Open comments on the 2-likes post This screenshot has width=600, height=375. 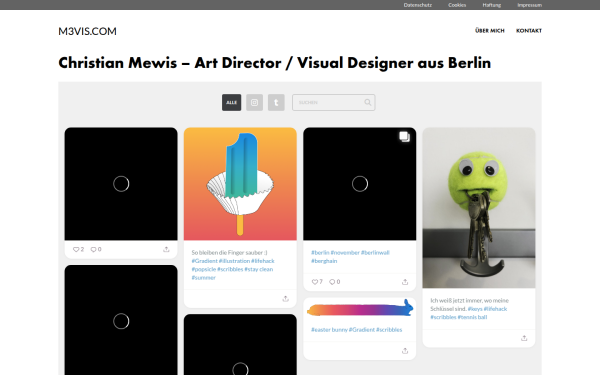pyautogui.click(x=96, y=249)
